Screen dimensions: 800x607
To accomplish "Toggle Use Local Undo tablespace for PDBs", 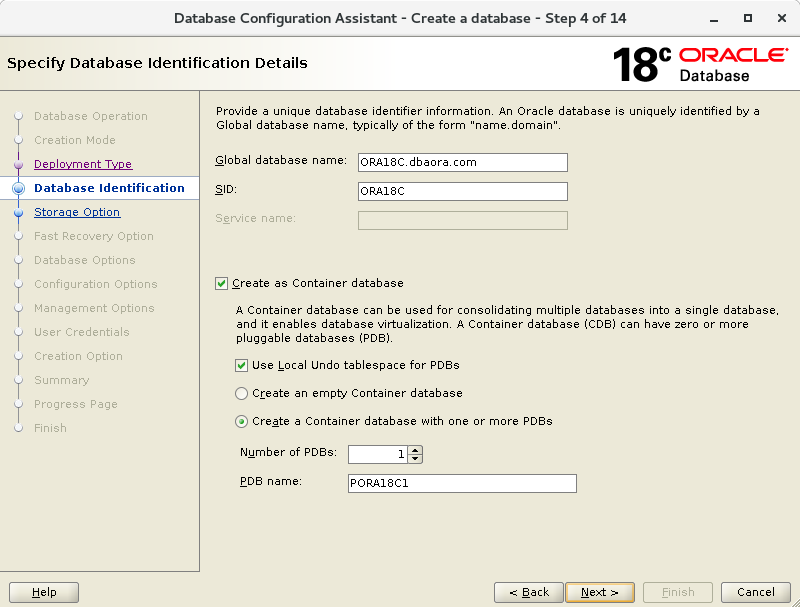I will click(x=241, y=365).
